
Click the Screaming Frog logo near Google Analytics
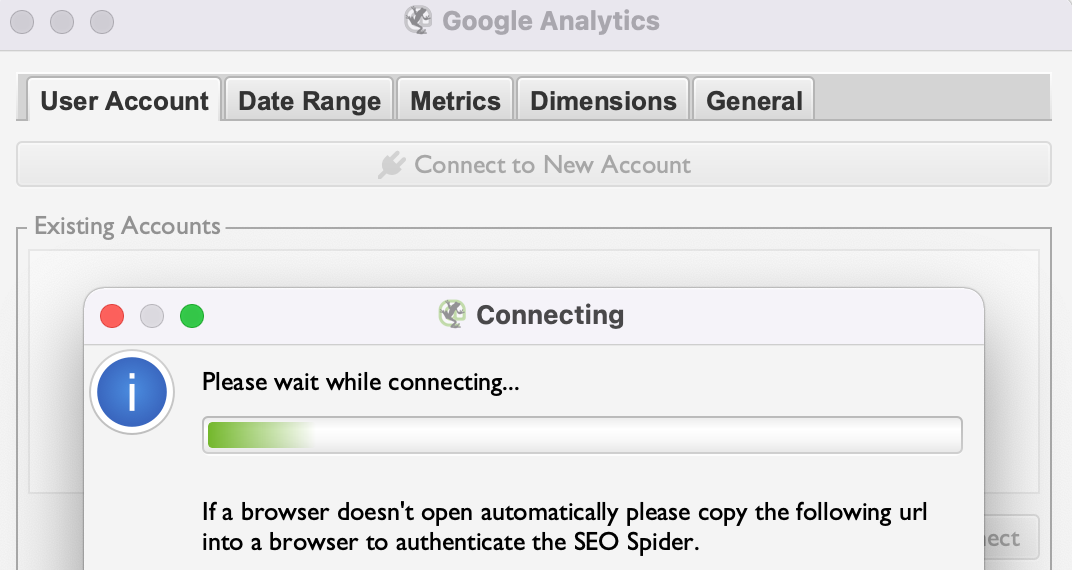pyautogui.click(x=418, y=21)
